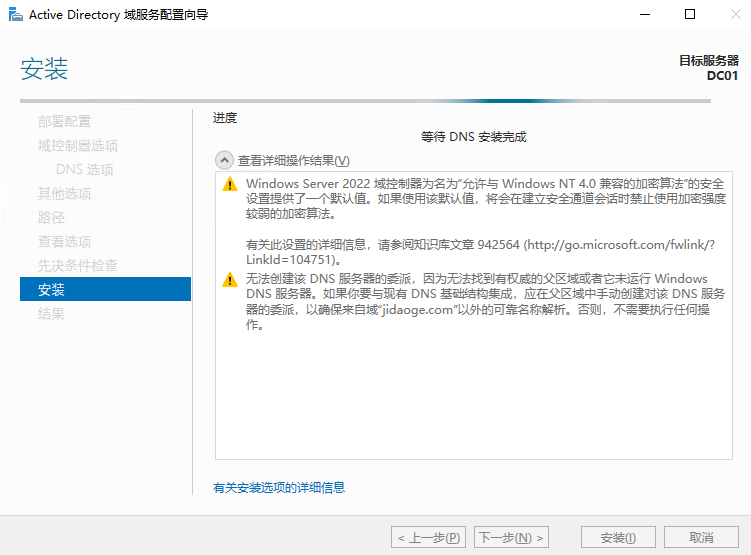Click the knowledge base article 942564 text
This screenshot has width=751, height=555.
pyautogui.click(x=480, y=252)
